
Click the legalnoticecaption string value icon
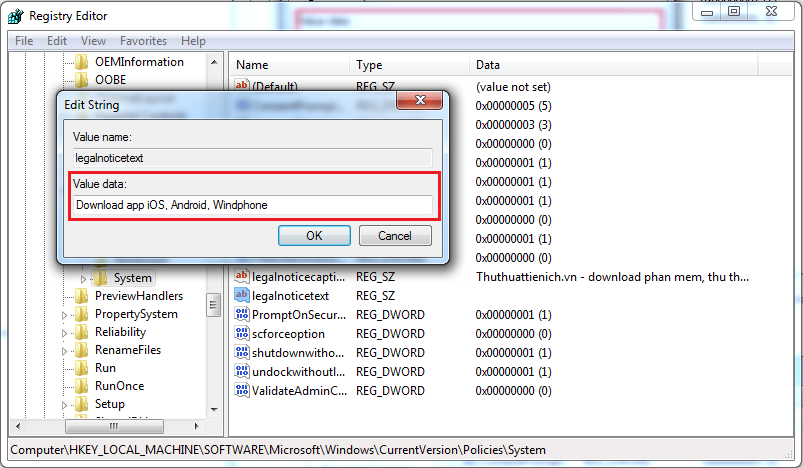click(241, 277)
